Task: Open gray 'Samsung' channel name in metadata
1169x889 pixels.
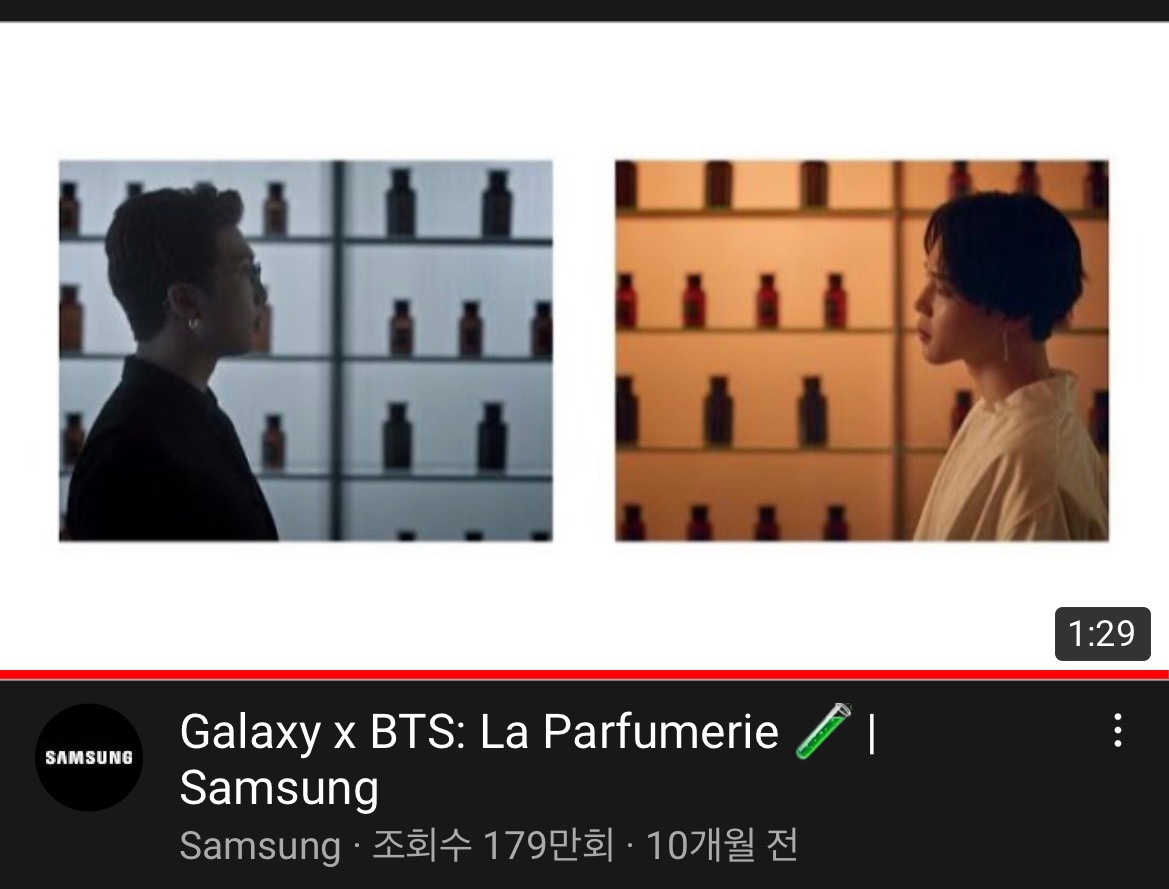Action: [259, 846]
